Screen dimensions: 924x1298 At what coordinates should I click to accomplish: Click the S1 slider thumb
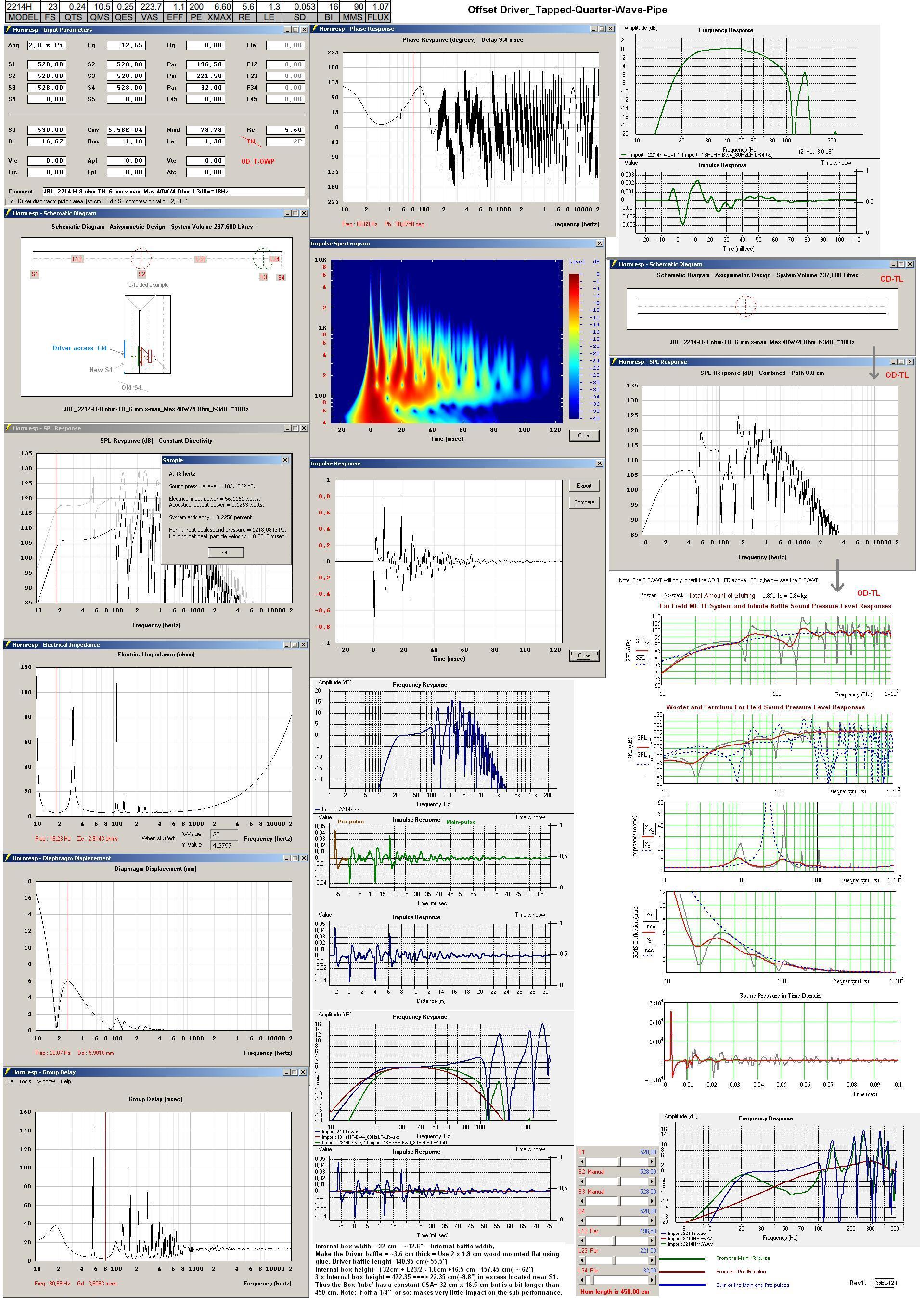618,1161
